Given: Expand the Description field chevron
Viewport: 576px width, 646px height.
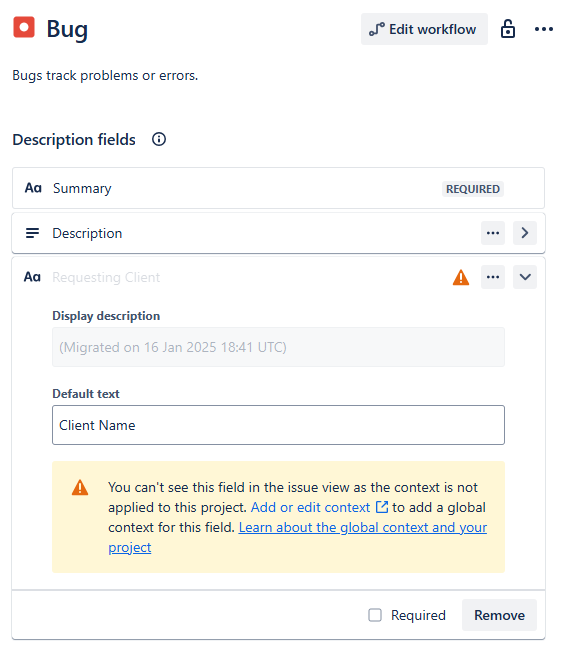Looking at the screenshot, I should 525,233.
